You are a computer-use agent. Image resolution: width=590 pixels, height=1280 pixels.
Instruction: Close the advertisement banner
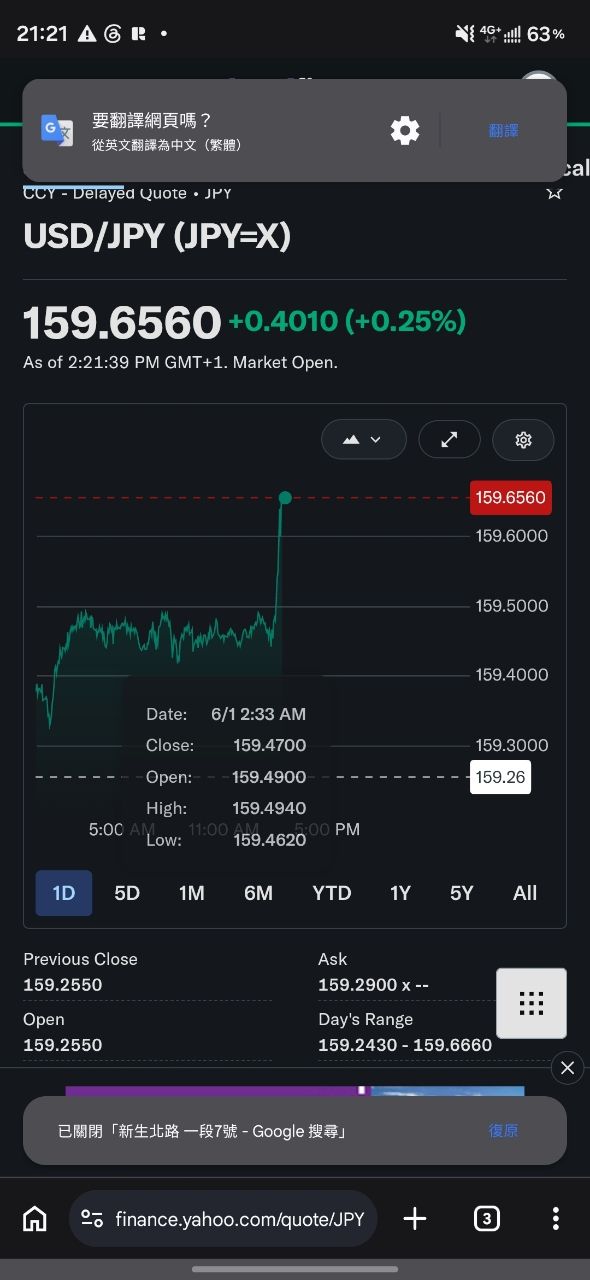[x=567, y=1068]
